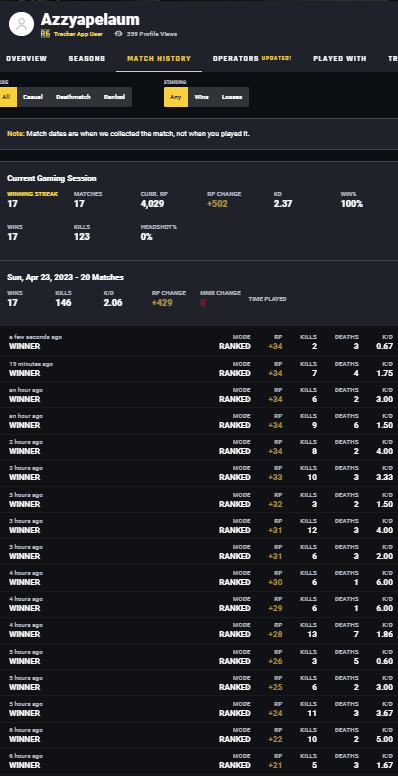This screenshot has height=776, width=398.
Task: Show only Losses standing
Action: (232, 97)
